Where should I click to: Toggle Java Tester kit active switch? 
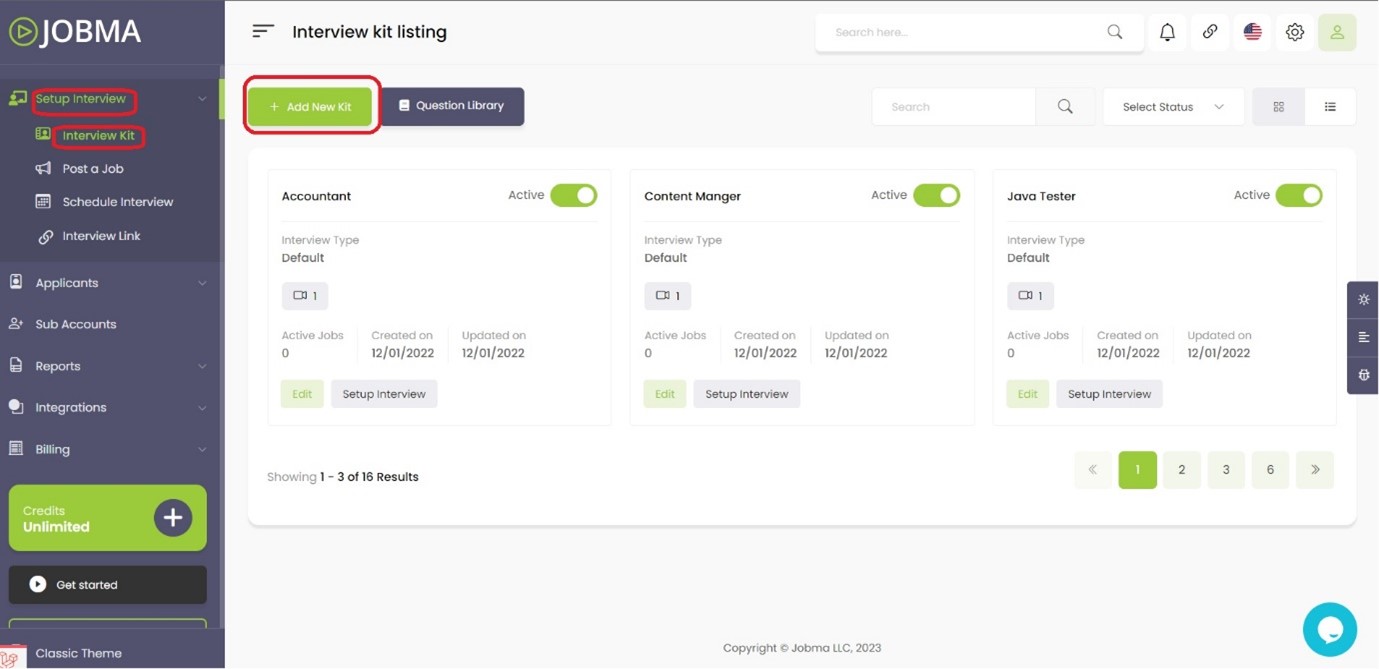(1299, 195)
